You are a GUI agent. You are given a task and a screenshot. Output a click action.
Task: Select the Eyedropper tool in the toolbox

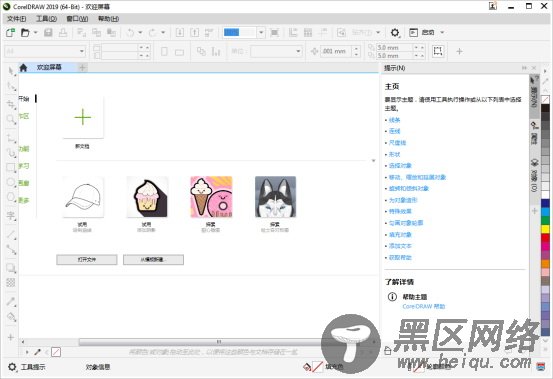click(x=11, y=301)
